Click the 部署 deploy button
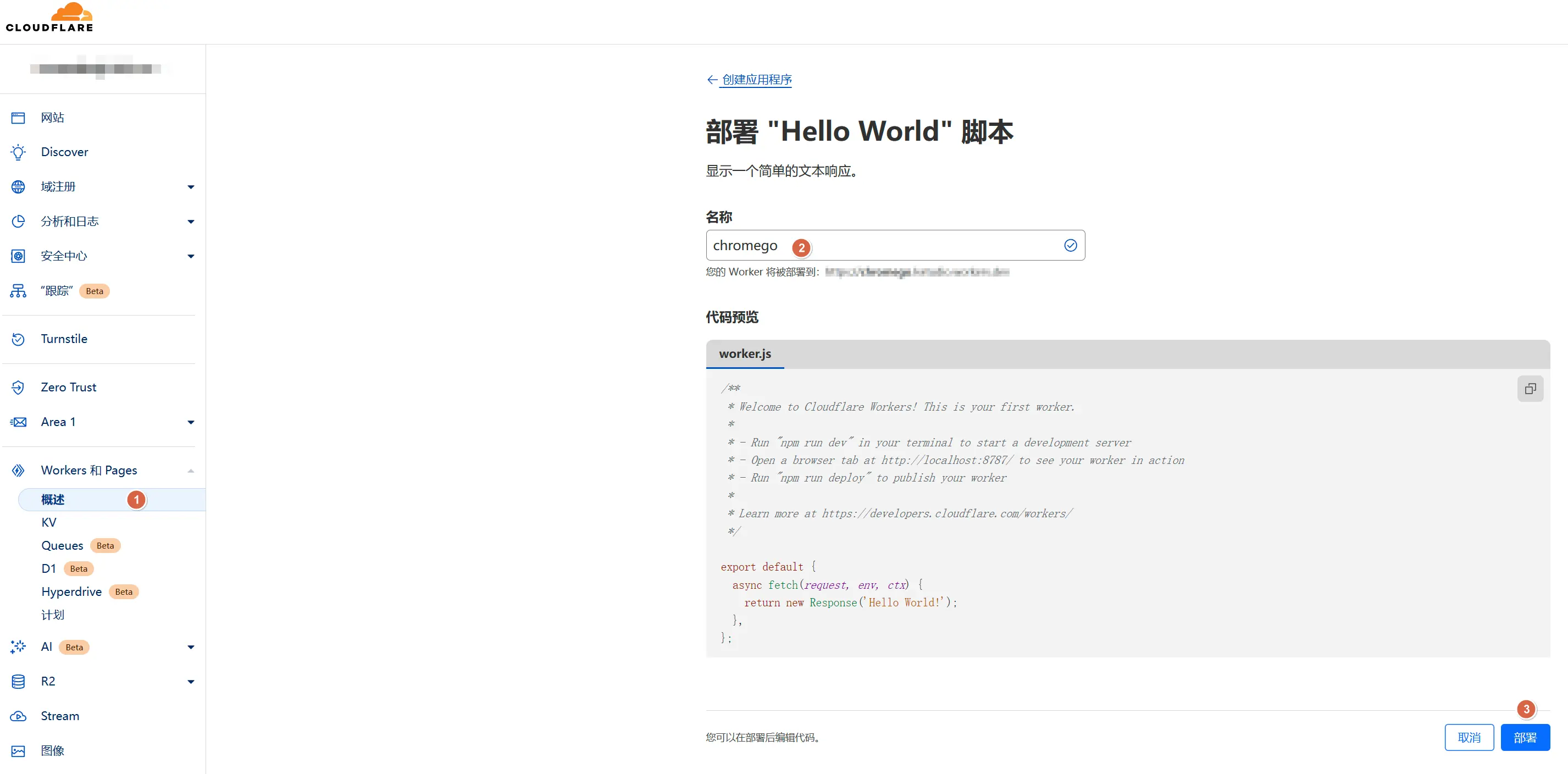This screenshot has height=774, width=1568. click(x=1525, y=738)
